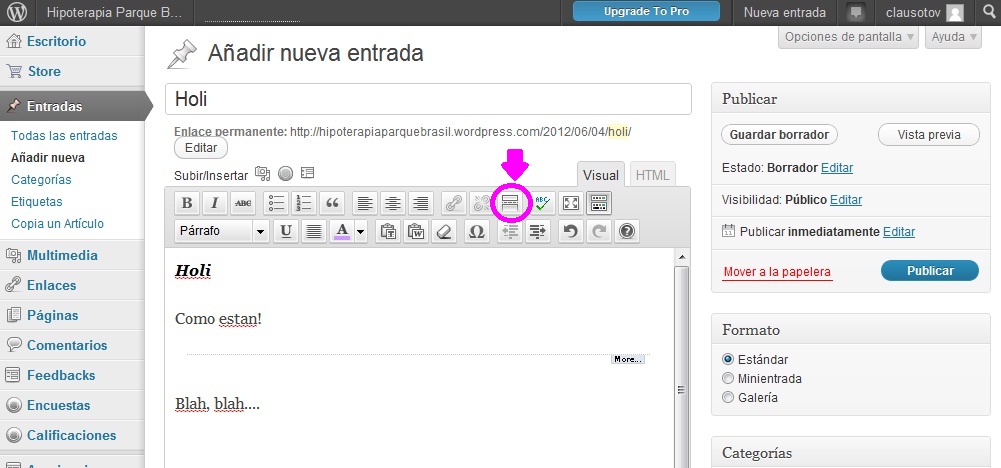This screenshot has height=468, width=1001.
Task: Open the Ayuda help dropdown
Action: [953, 37]
